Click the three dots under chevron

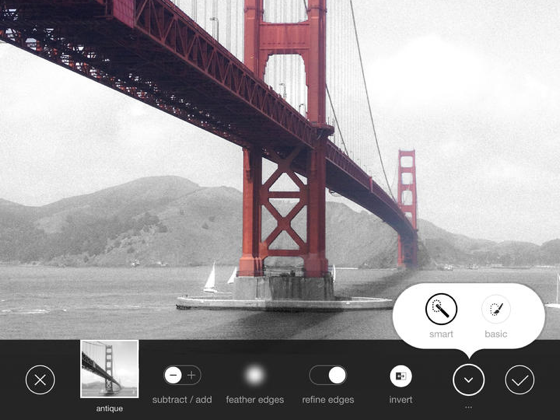coord(468,407)
